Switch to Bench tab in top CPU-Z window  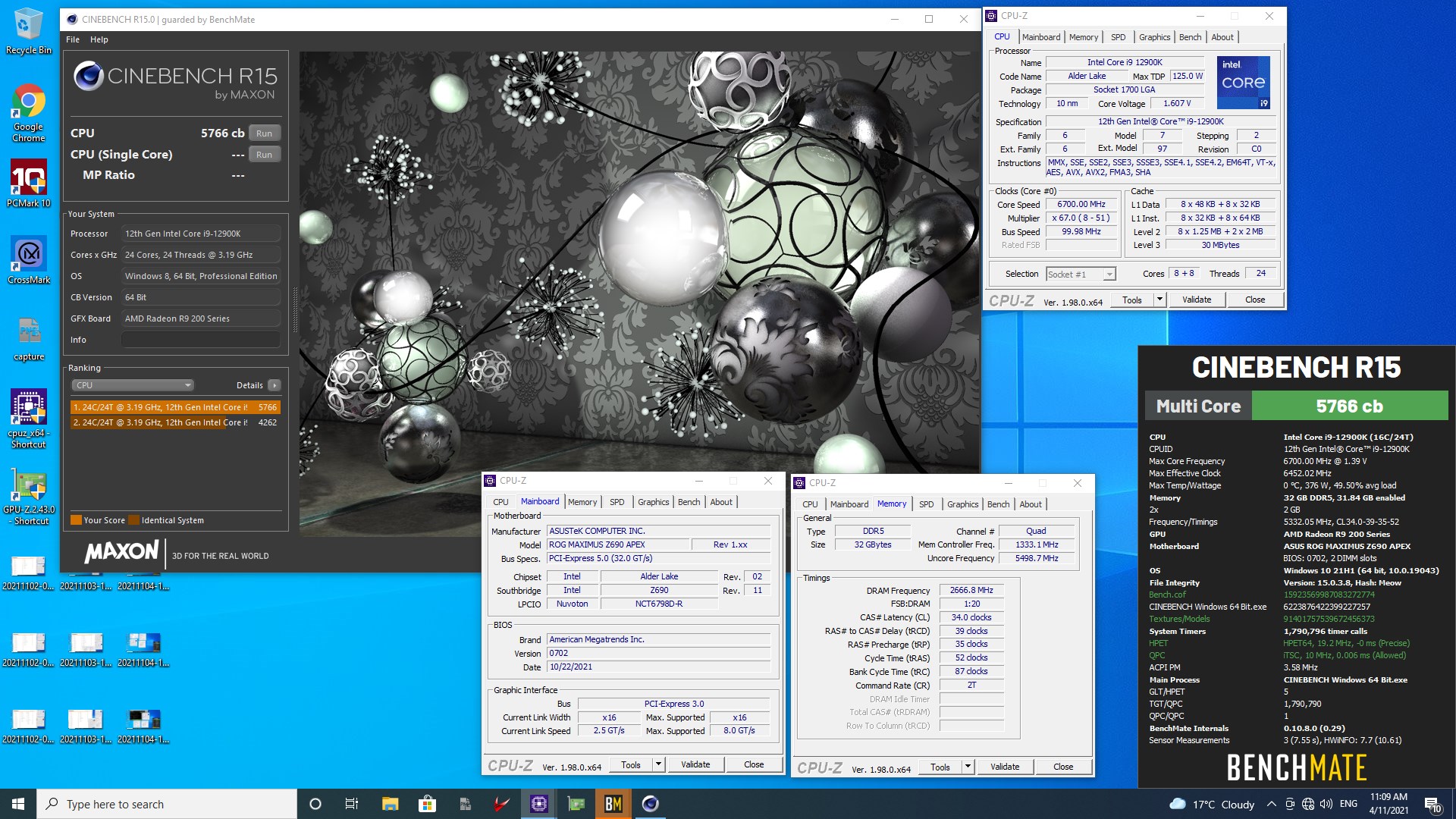coord(1189,37)
